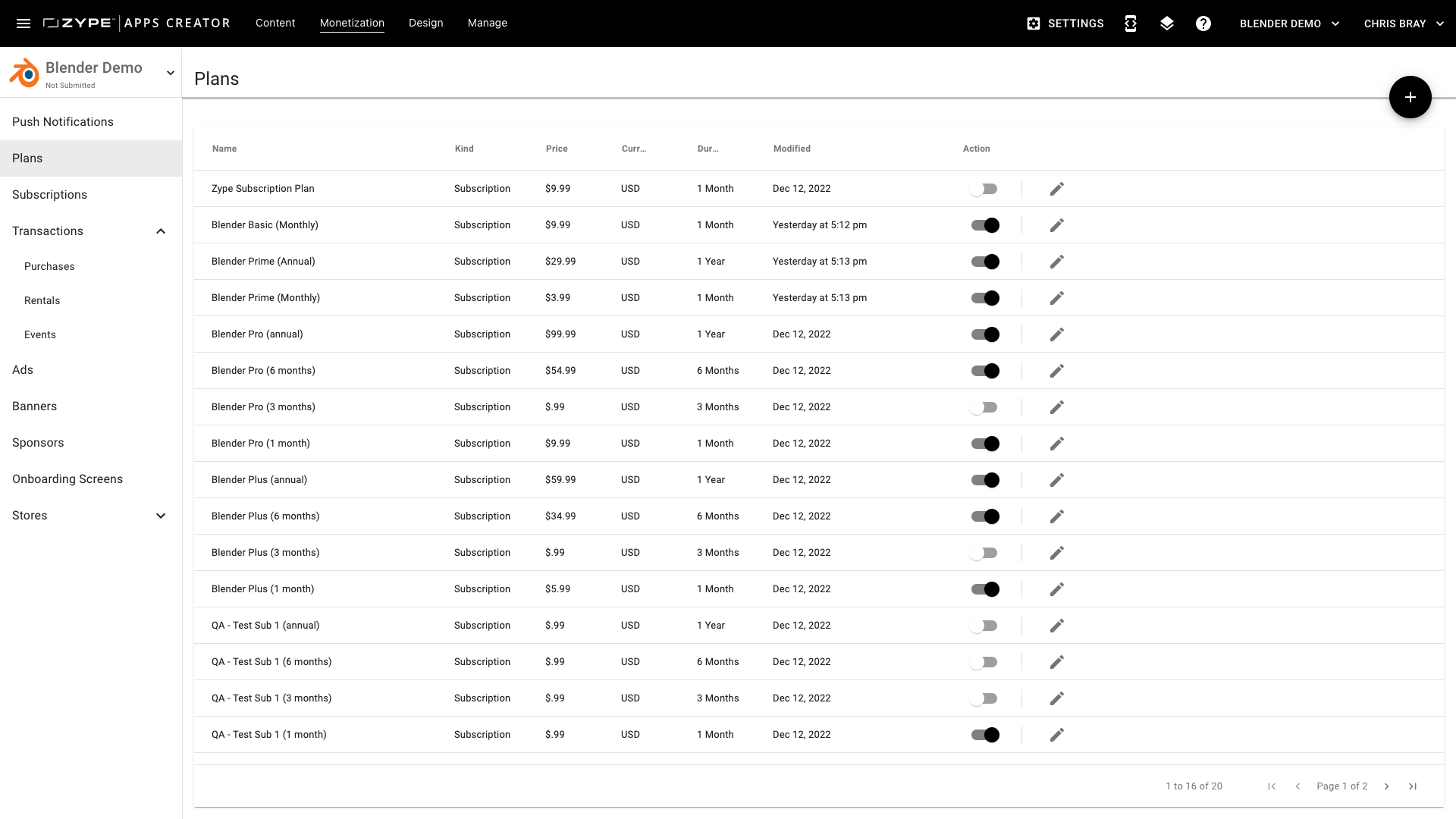Viewport: 1456px width, 819px height.
Task: Collapse the Transactions sidebar section
Action: click(x=161, y=231)
